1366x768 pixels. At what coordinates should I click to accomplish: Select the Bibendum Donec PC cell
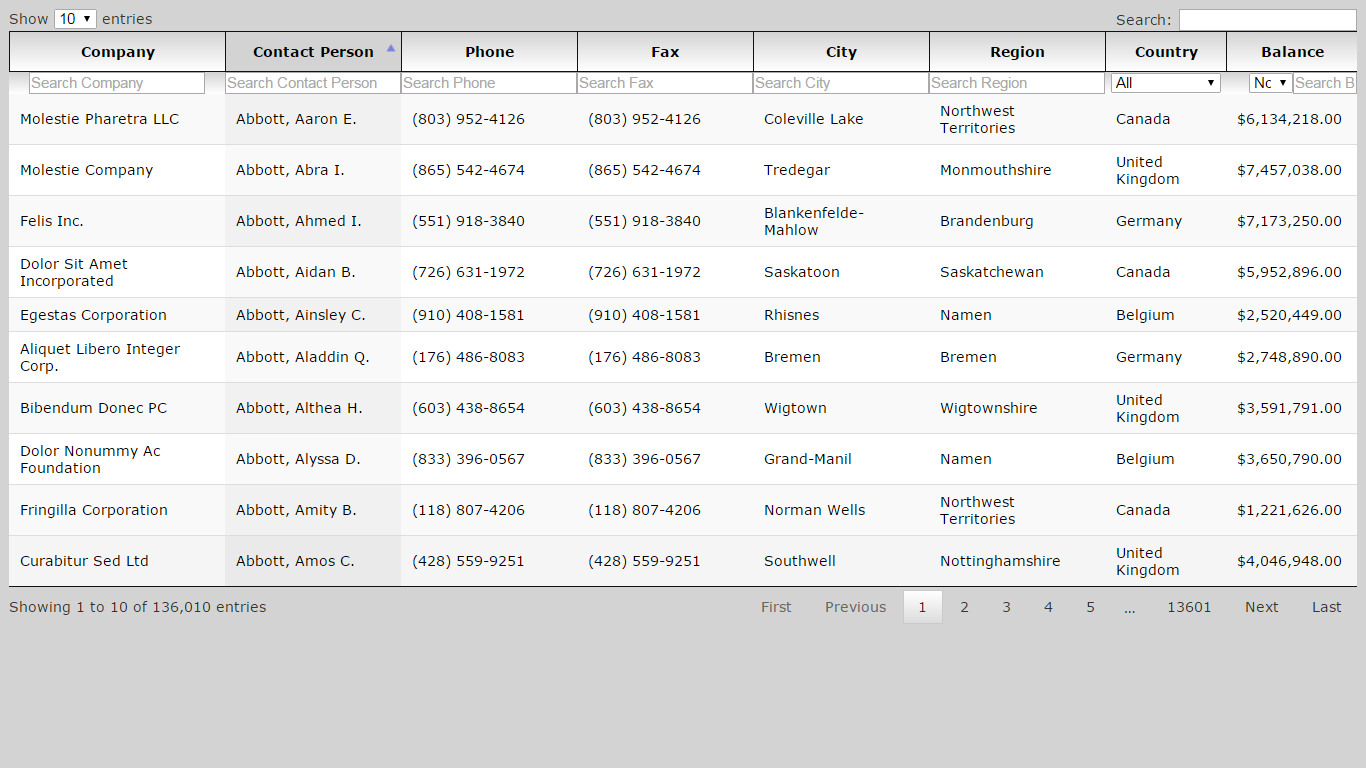click(117, 408)
